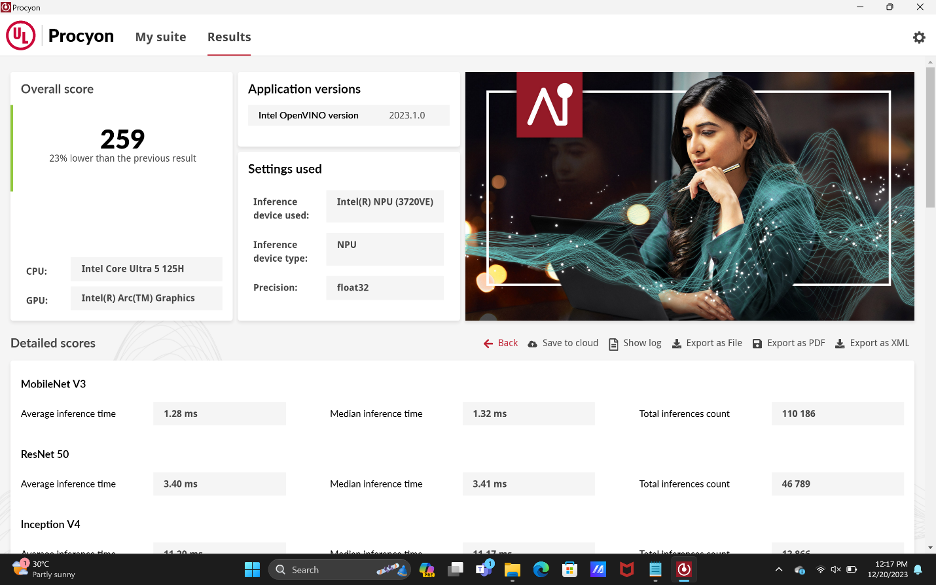Show hidden system tray icons
The image size is (936, 586).
pyautogui.click(x=781, y=569)
